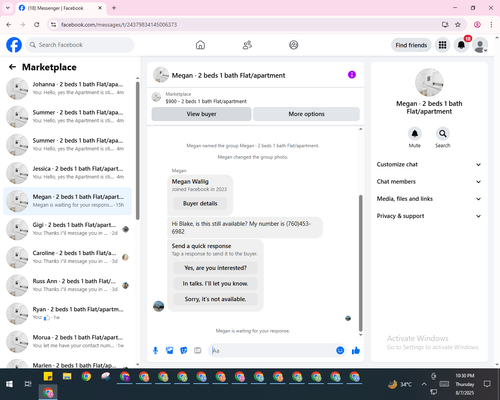Select the Messenger Facebook browser tab

pyautogui.click(x=60, y=8)
